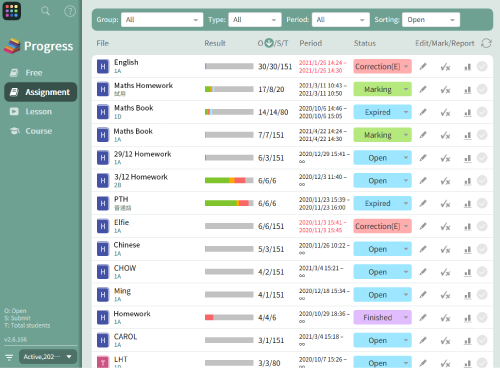Open the help question mark icon
This screenshot has height=368, width=500.
pyautogui.click(x=70, y=11)
